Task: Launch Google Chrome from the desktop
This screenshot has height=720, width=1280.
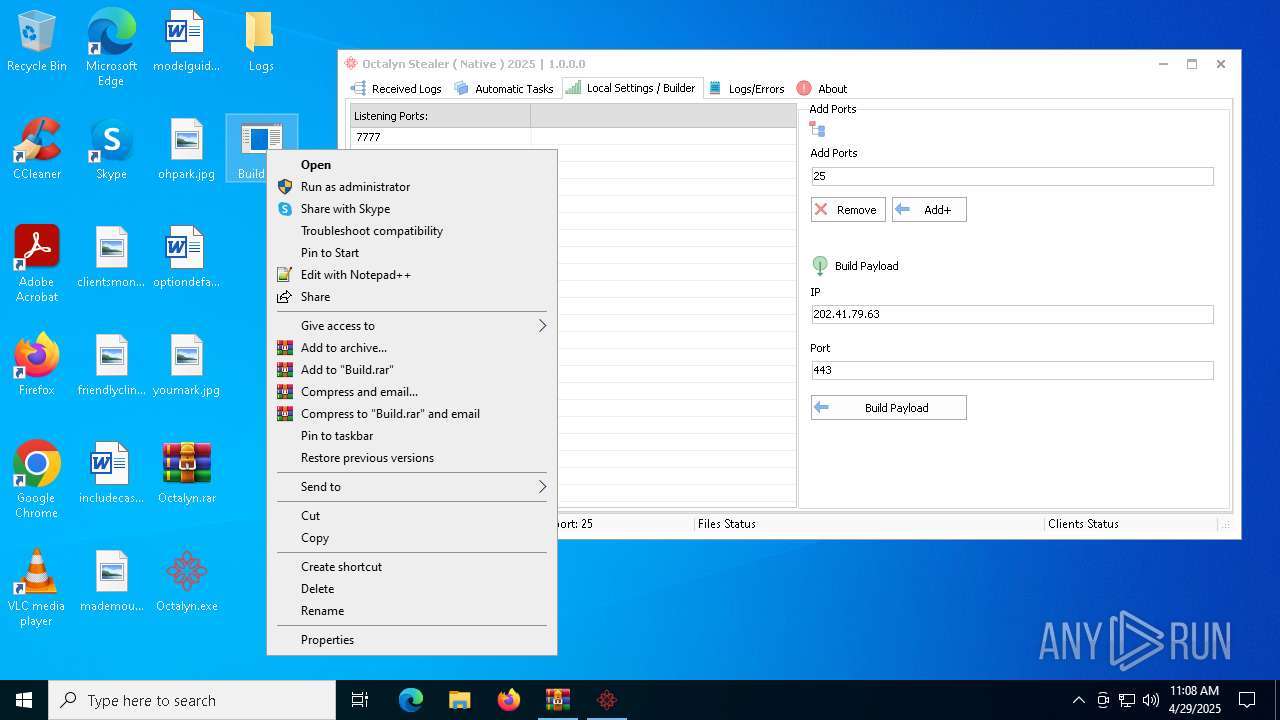Action: [x=37, y=480]
